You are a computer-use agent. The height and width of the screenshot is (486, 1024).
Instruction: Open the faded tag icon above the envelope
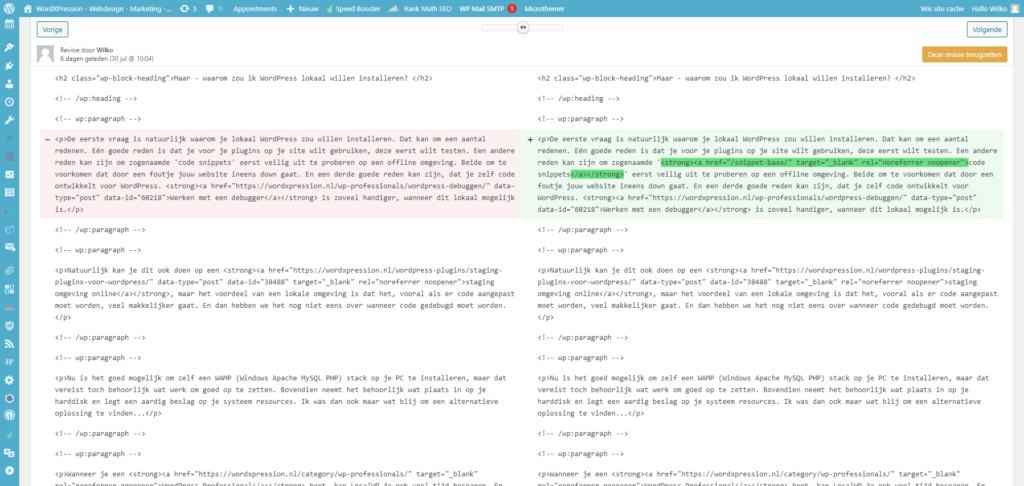(x=9, y=229)
